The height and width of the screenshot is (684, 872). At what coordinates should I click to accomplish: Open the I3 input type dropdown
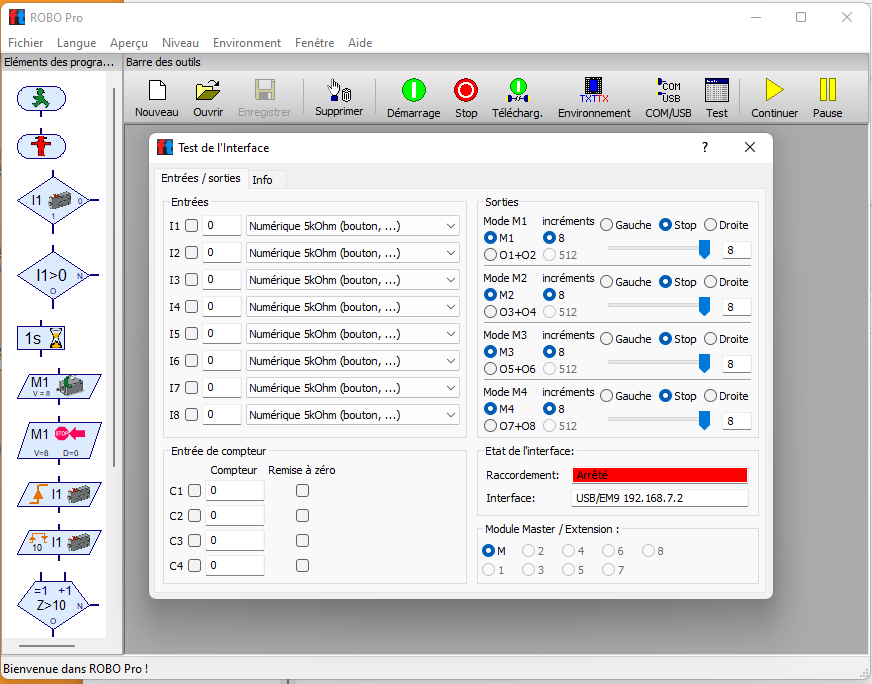click(x=353, y=280)
